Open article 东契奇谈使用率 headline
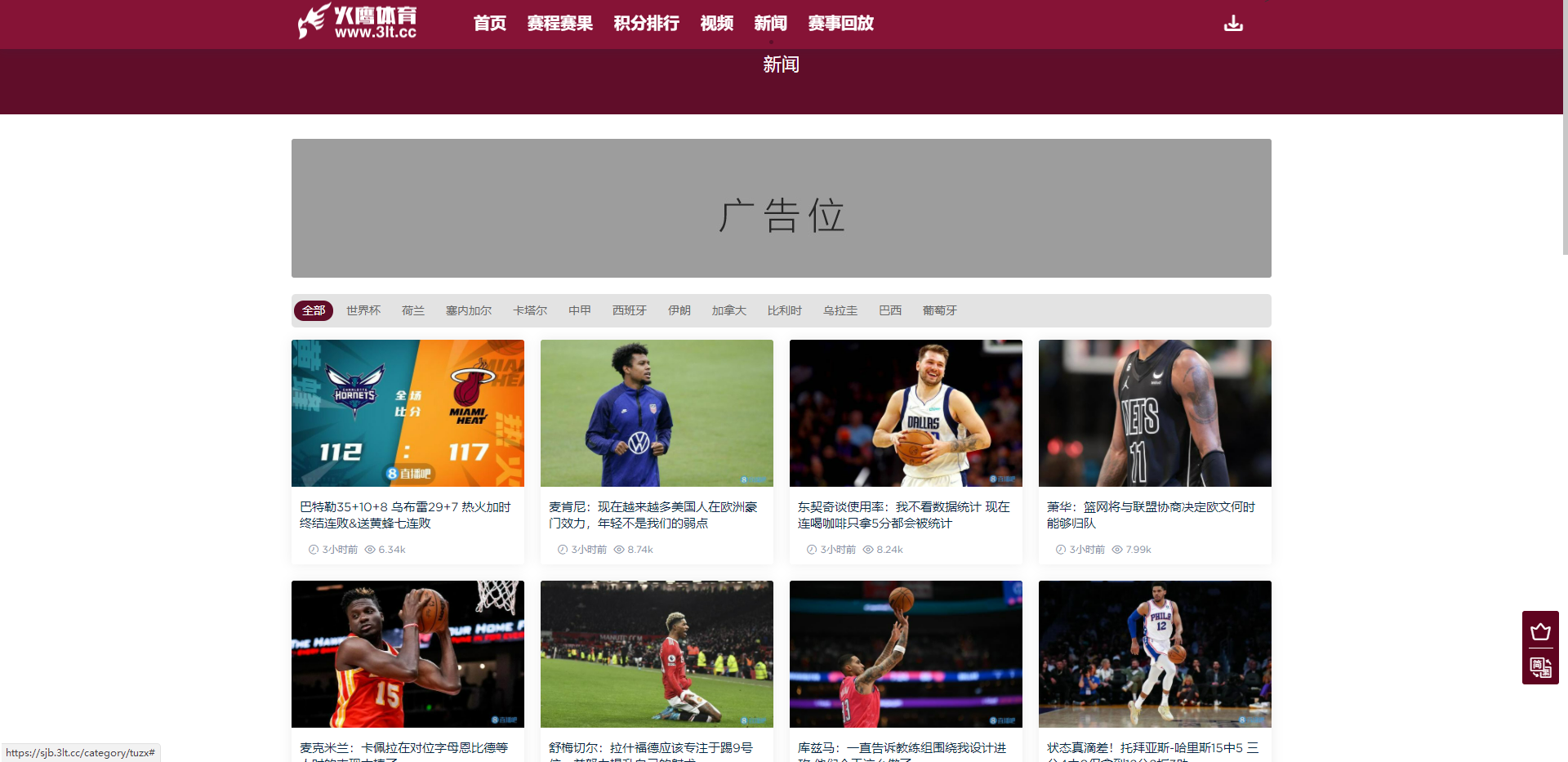The width and height of the screenshot is (1568, 762). pyautogui.click(x=904, y=515)
